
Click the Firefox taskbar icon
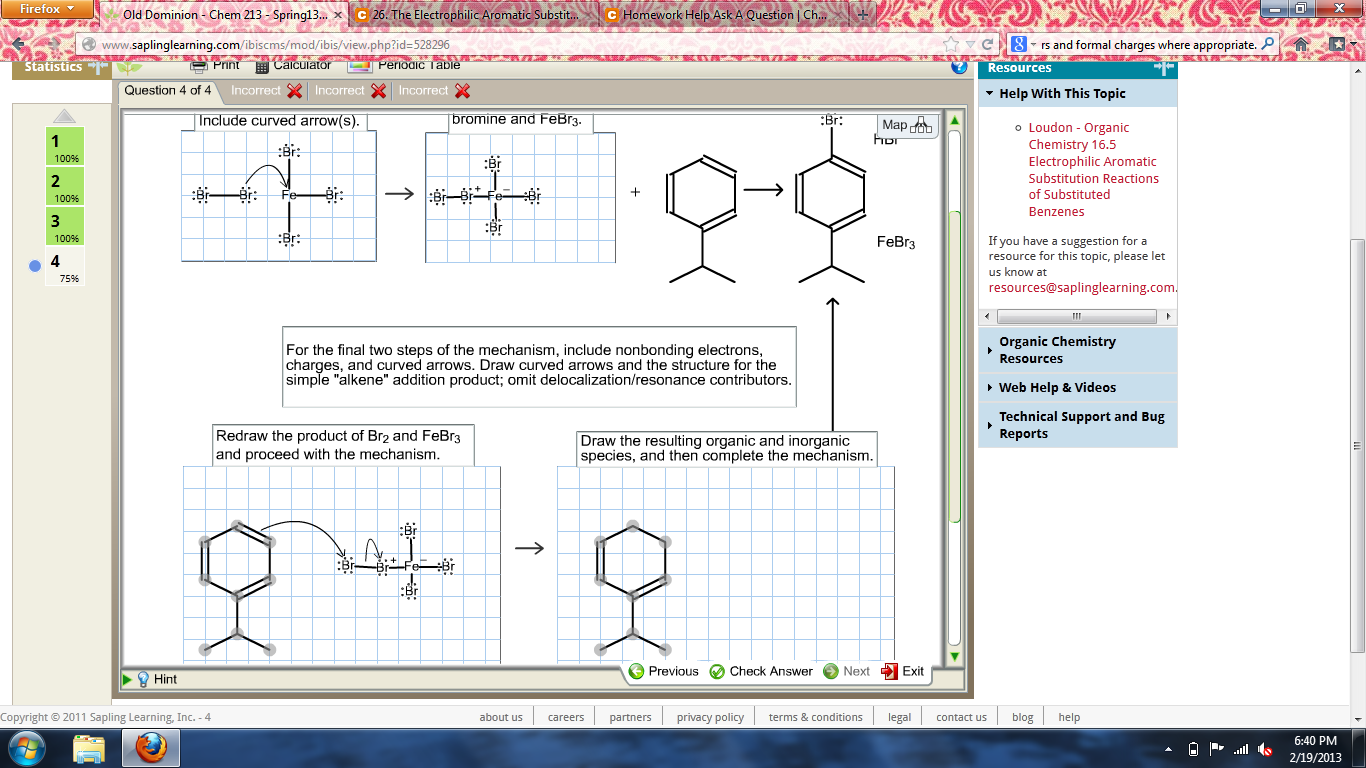[x=151, y=747]
